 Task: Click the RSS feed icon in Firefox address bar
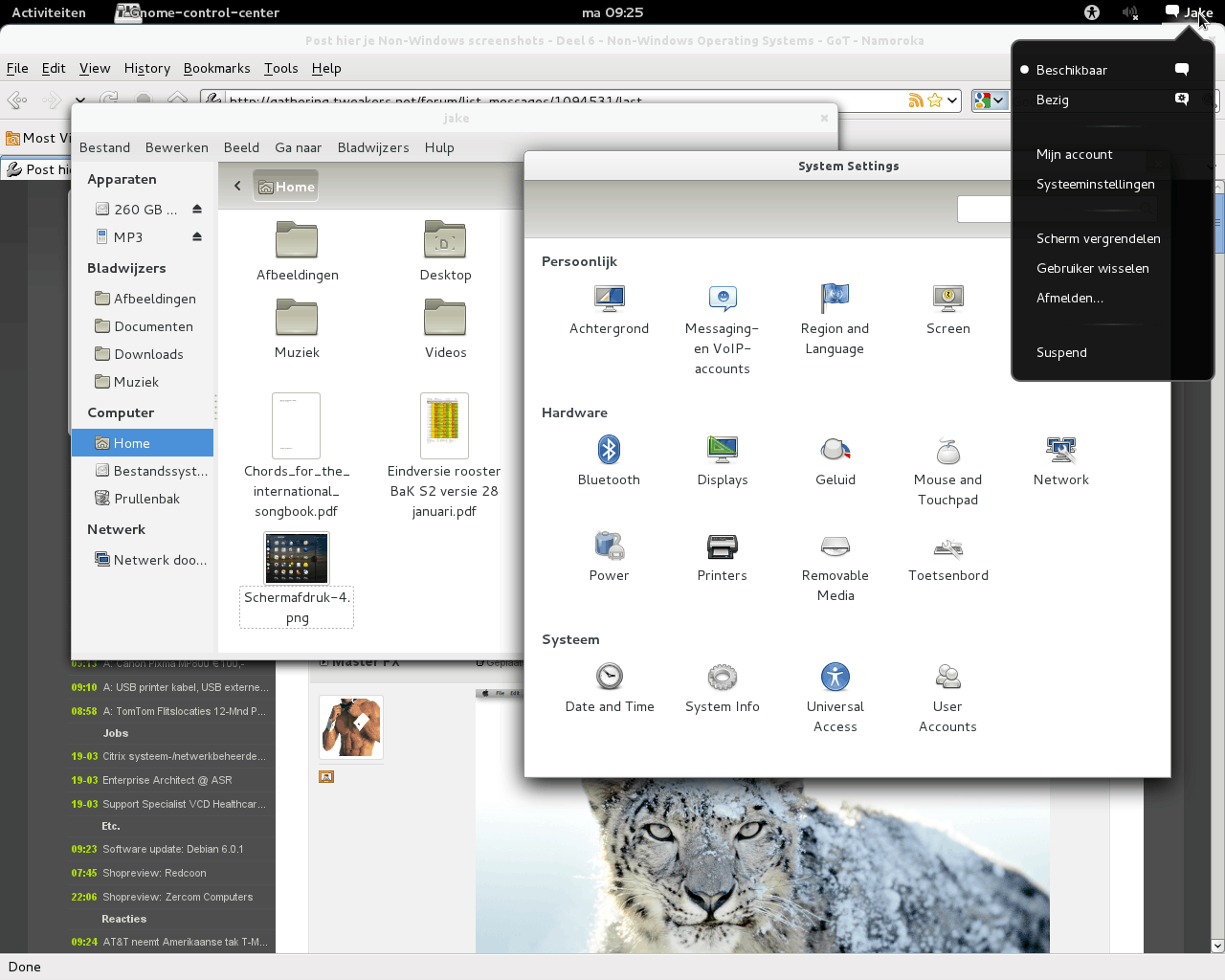click(x=916, y=100)
